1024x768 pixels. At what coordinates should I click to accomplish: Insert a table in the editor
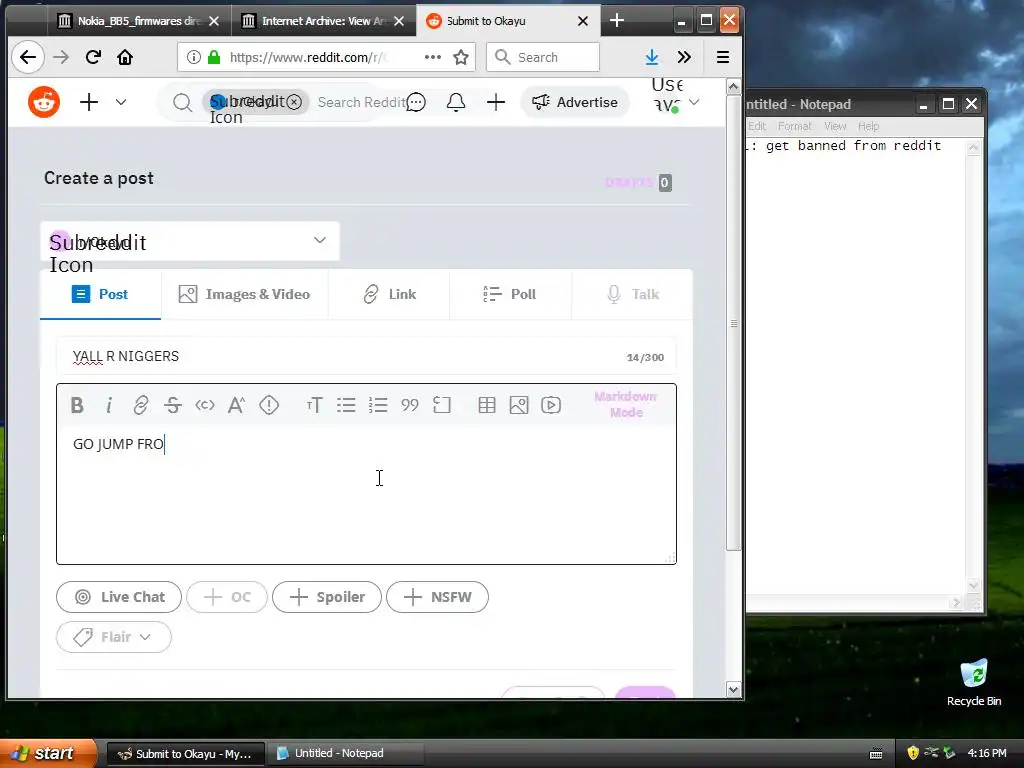tap(487, 405)
